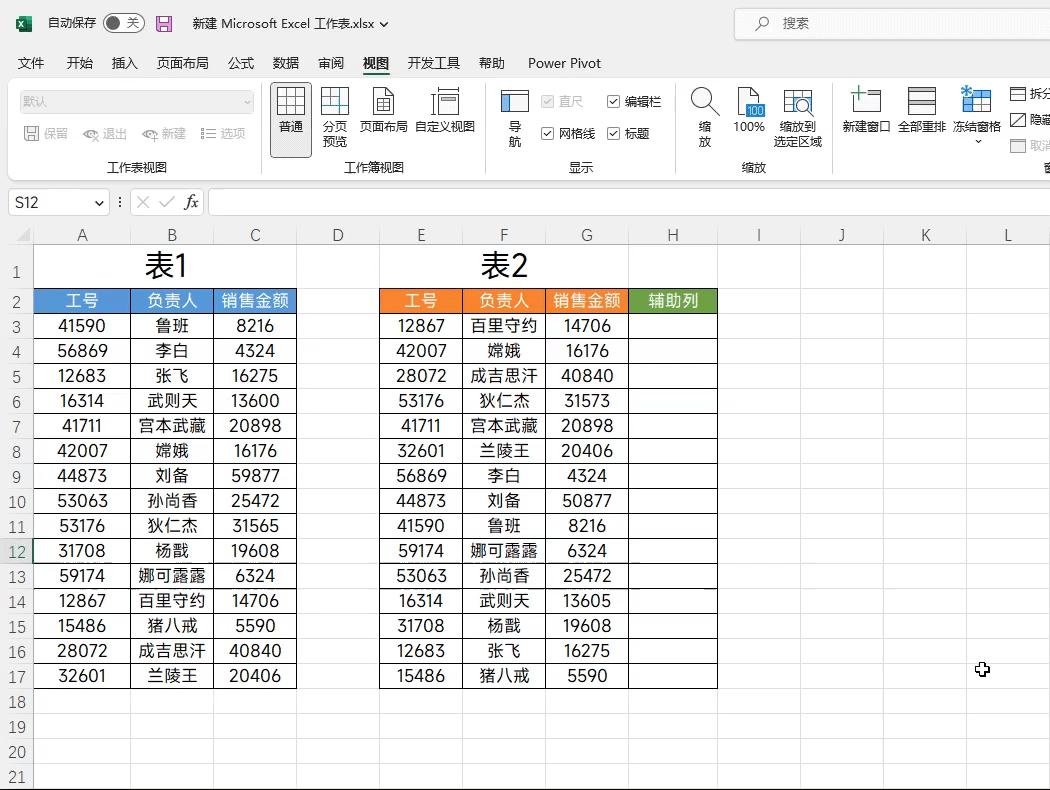Select the 分页预览 view
The image size is (1050, 790).
pyautogui.click(x=335, y=118)
